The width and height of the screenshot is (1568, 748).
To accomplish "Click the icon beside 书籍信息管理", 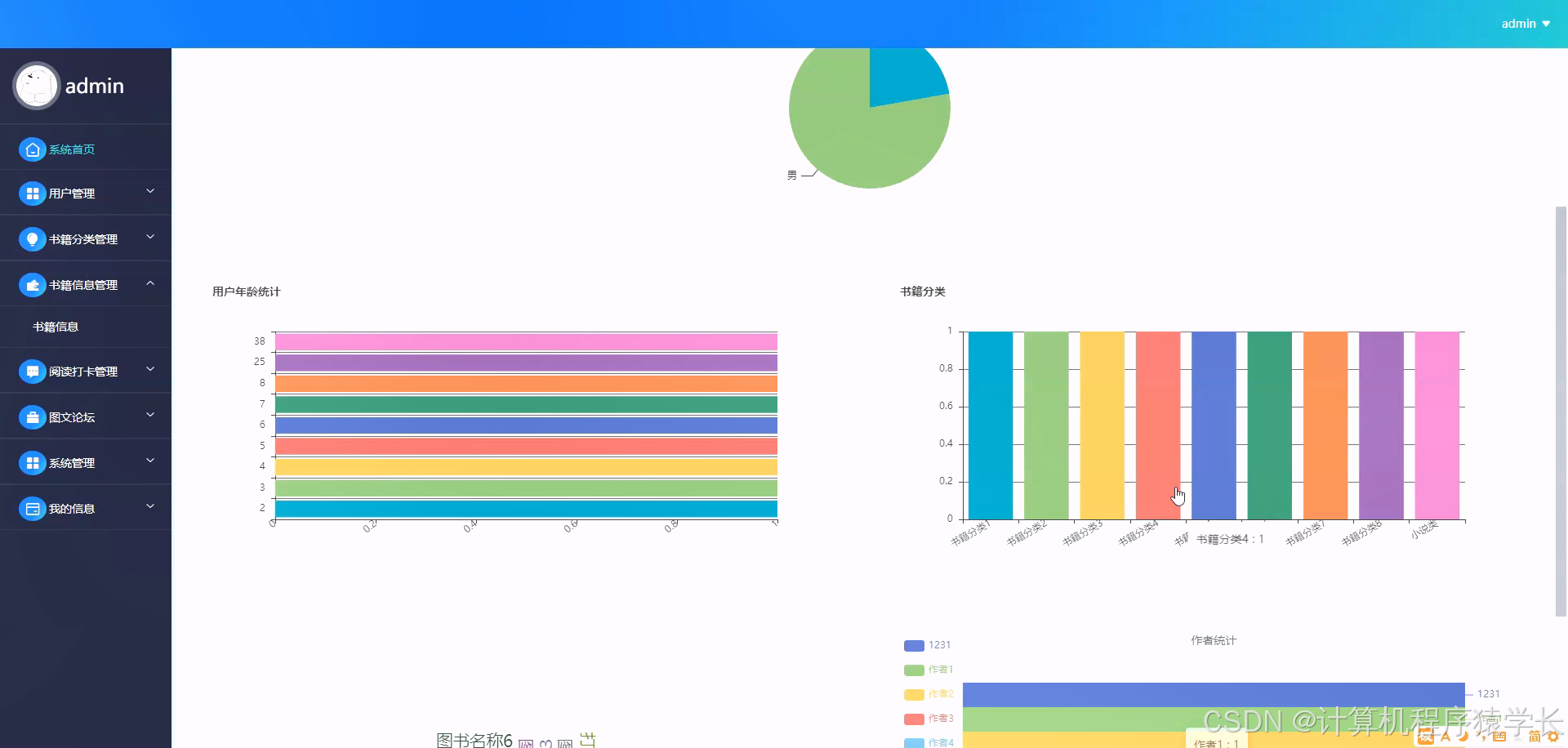I will 32,285.
